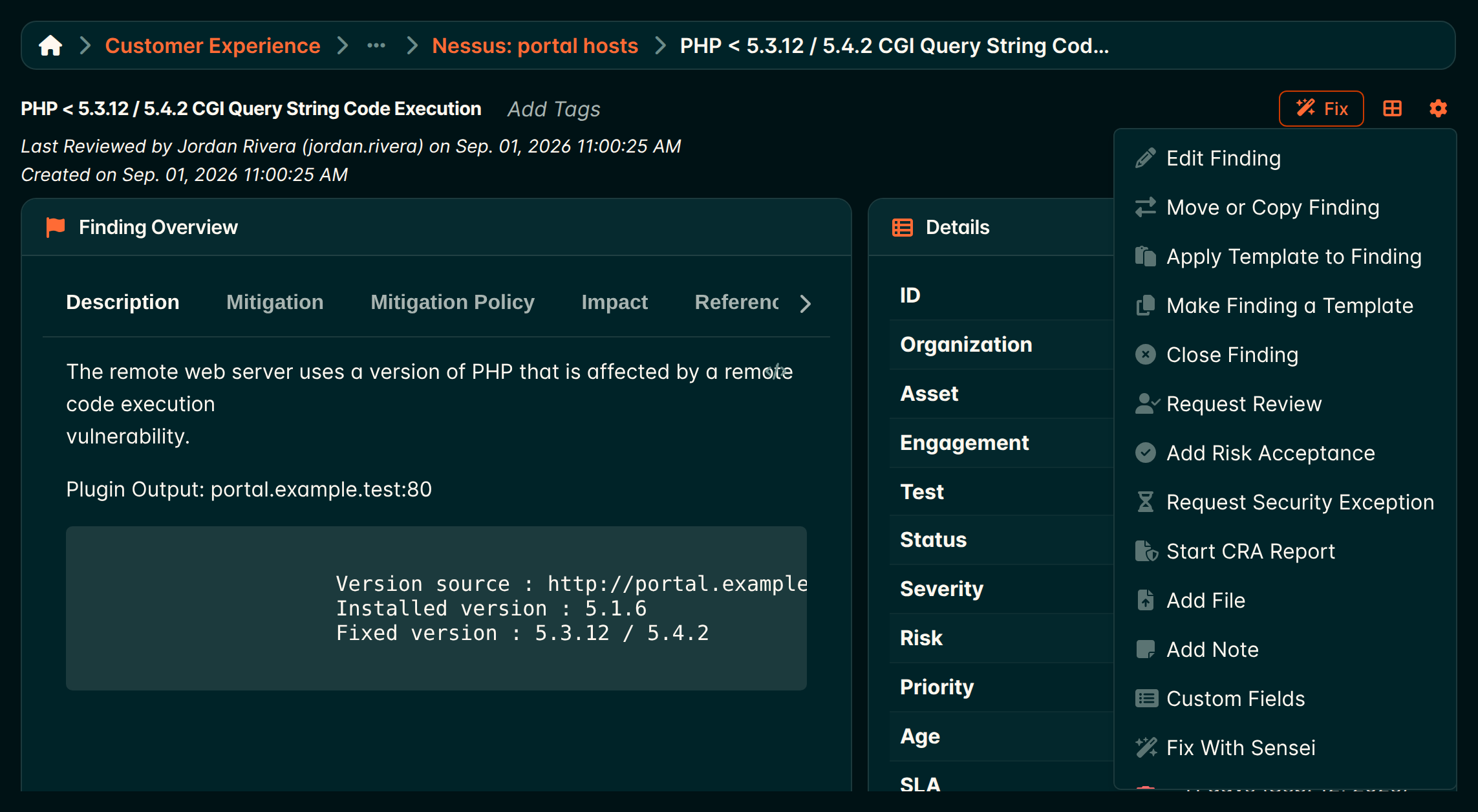The height and width of the screenshot is (812, 1478).
Task: Choose Add Risk Acceptance
Action: pyautogui.click(x=1270, y=453)
